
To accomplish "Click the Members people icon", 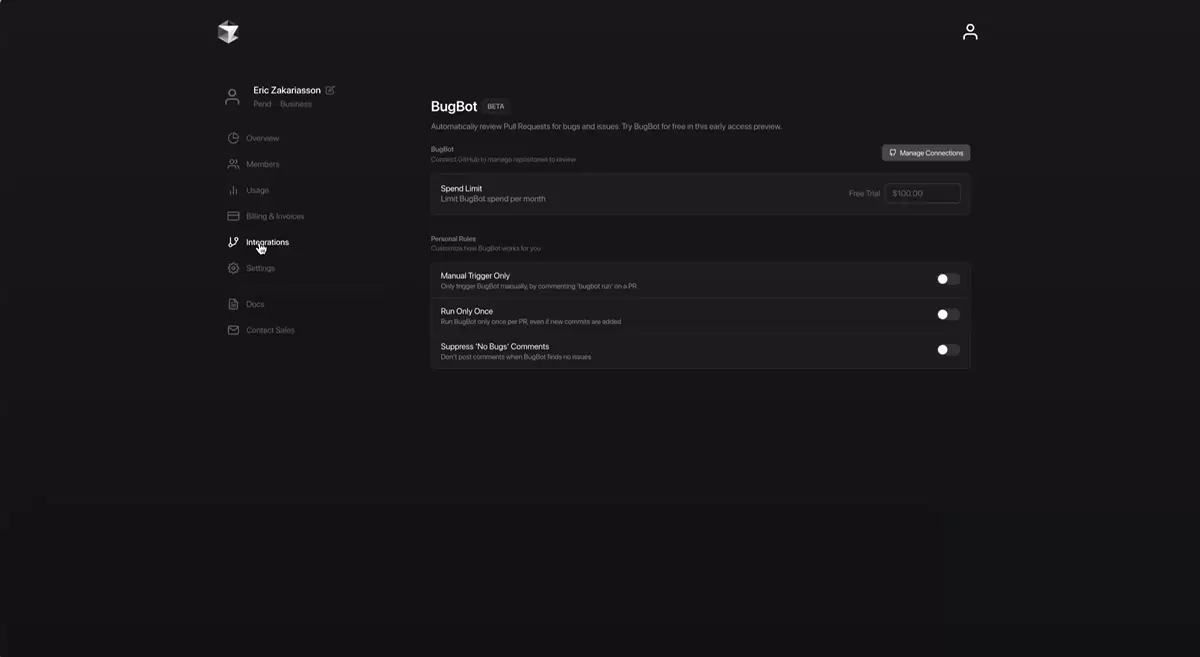I will click(x=233, y=164).
